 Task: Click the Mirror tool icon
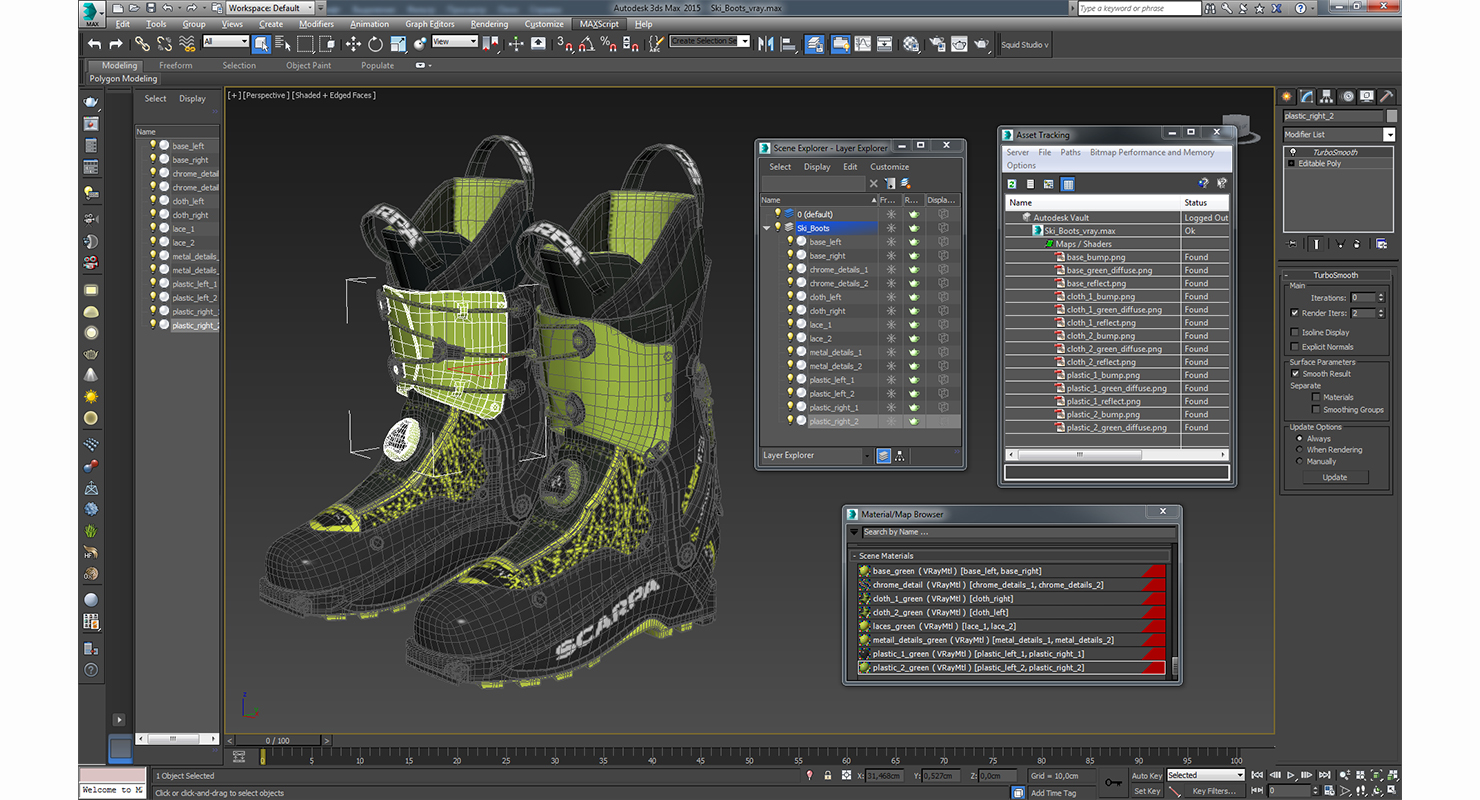(767, 44)
